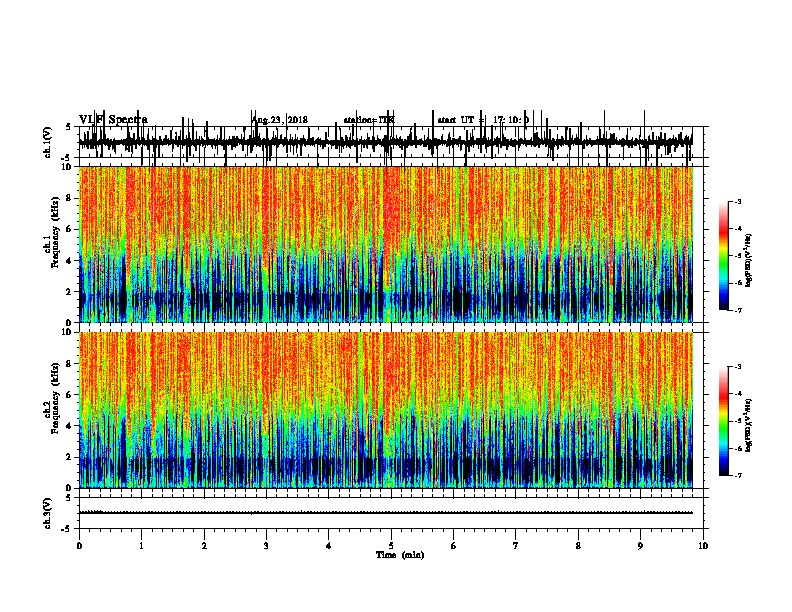The width and height of the screenshot is (792, 612).
Task: Click the '4' kHz tick on ch.2 spectrogram
Action: click(x=69, y=426)
